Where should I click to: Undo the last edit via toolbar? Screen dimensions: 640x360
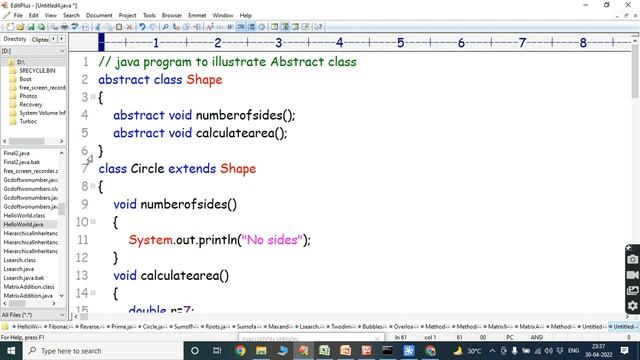click(x=142, y=27)
